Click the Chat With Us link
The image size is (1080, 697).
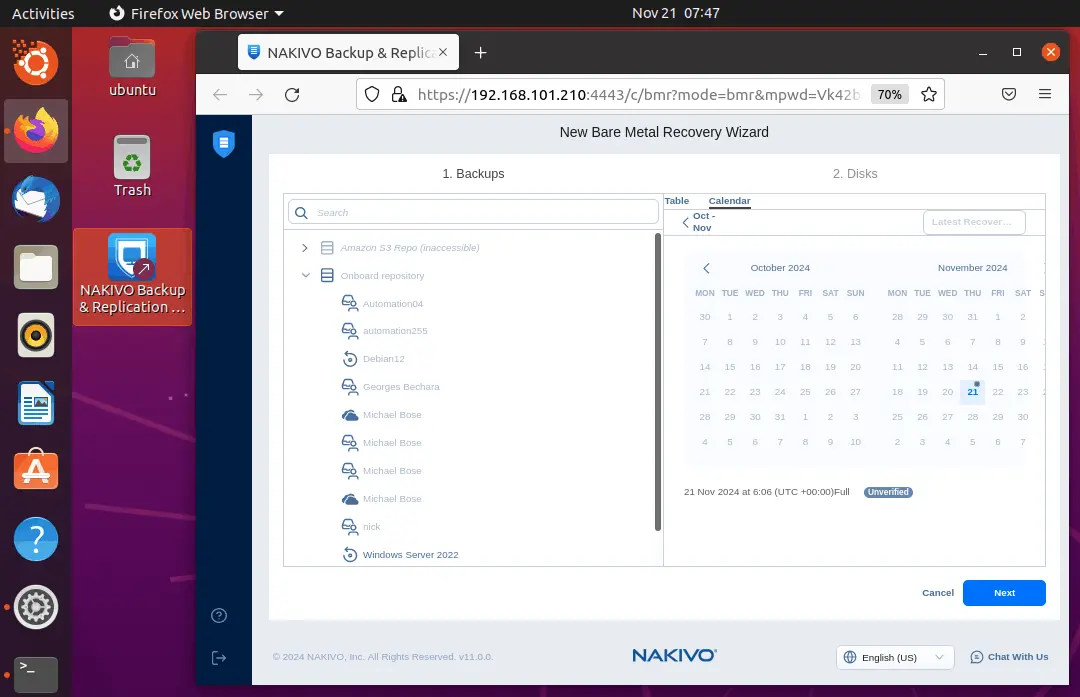(x=1017, y=657)
